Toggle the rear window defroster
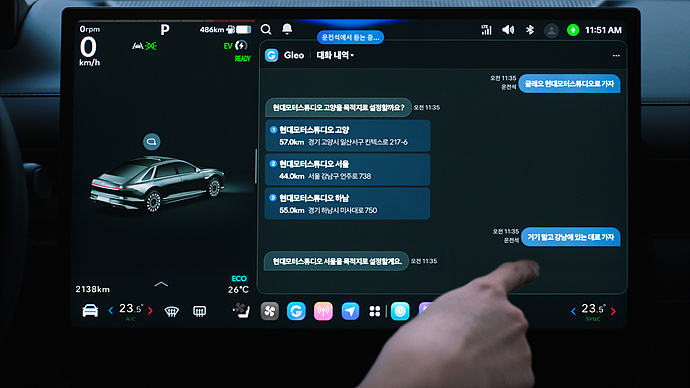 click(199, 311)
